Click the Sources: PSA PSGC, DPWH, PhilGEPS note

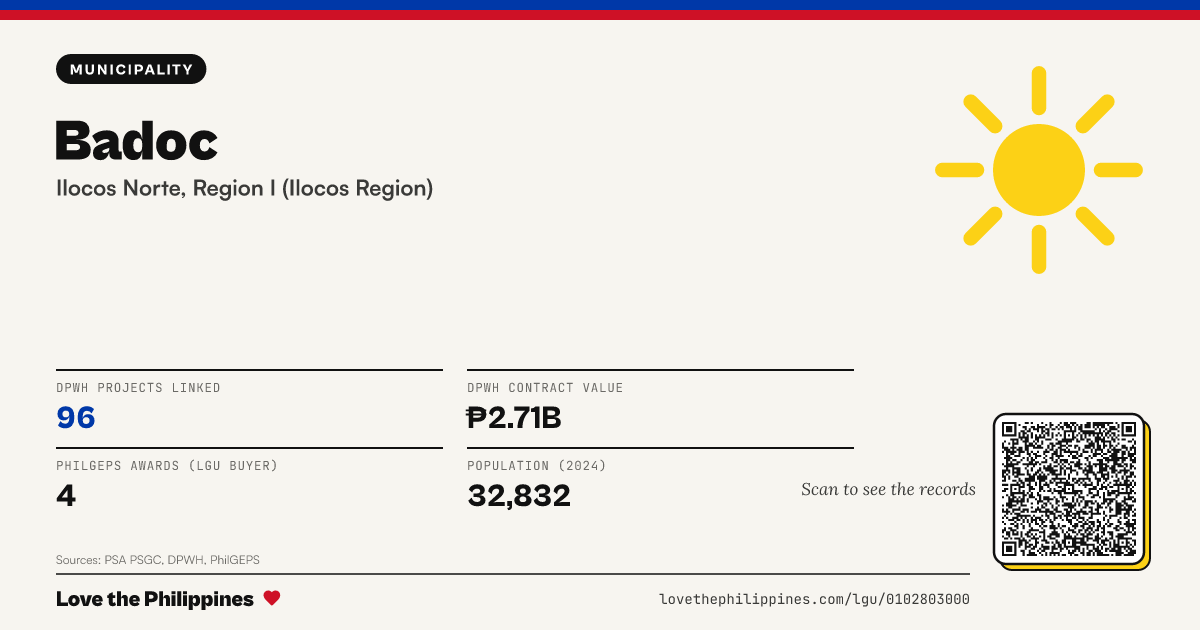(x=158, y=560)
